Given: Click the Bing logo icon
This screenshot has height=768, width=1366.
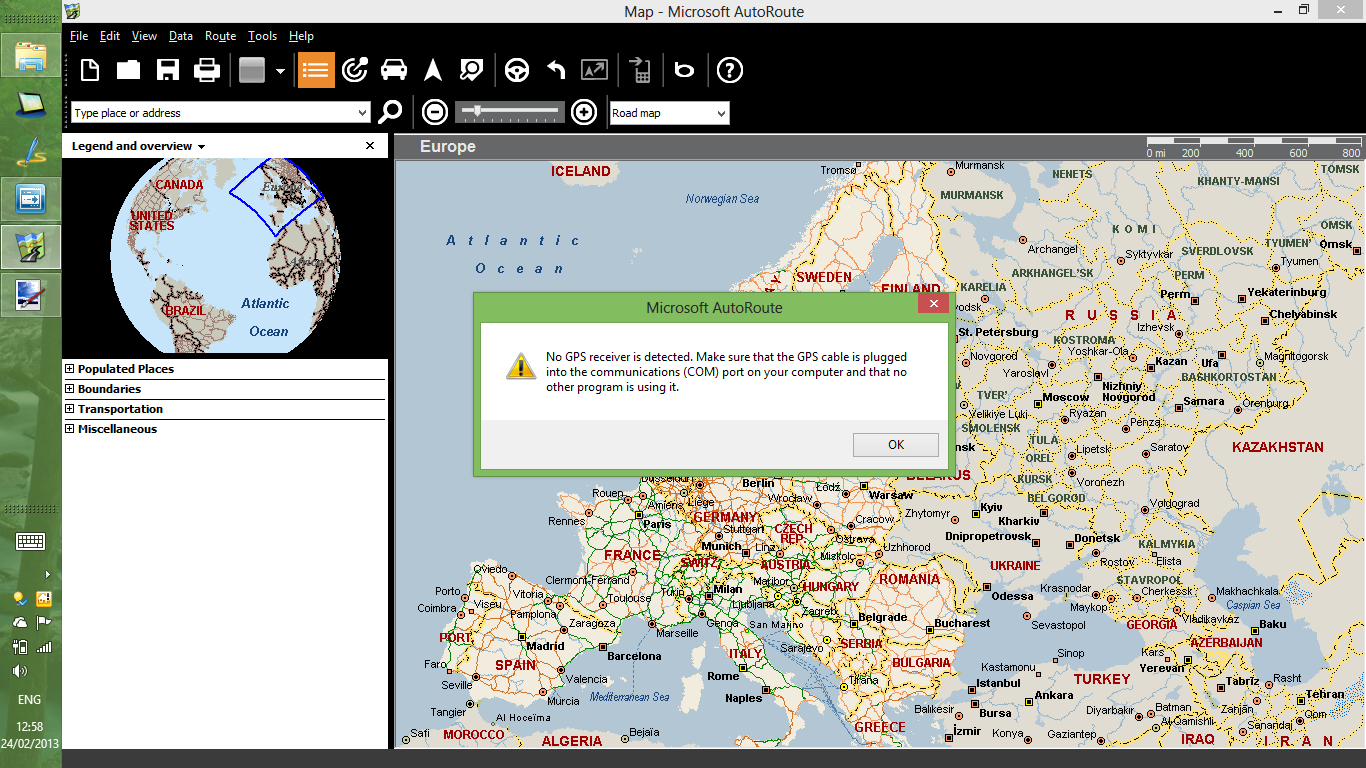Looking at the screenshot, I should tap(684, 70).
